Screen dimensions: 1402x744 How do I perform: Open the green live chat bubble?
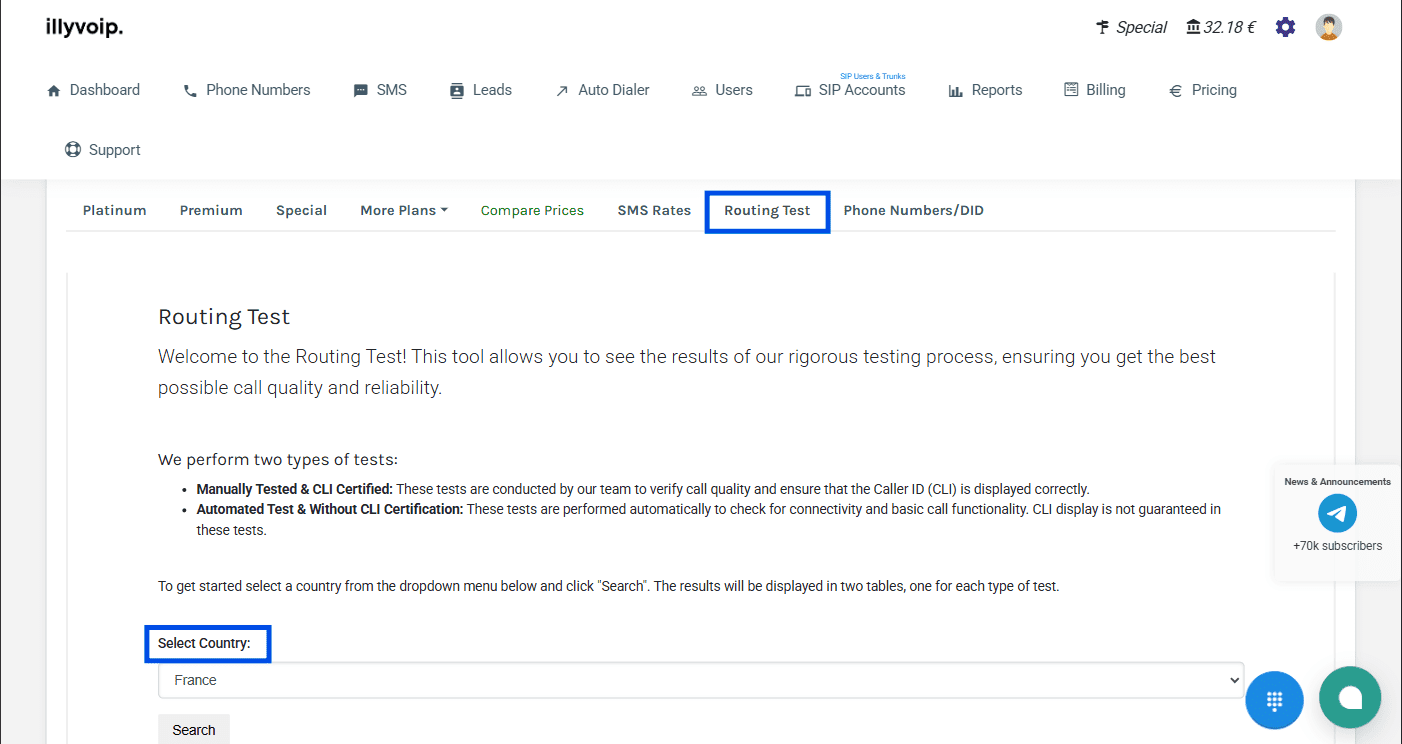pos(1349,697)
